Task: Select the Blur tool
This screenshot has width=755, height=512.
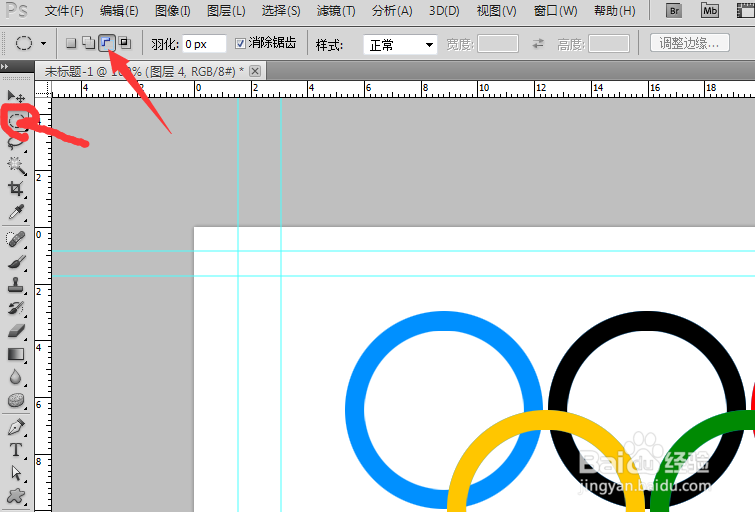Action: (16, 377)
